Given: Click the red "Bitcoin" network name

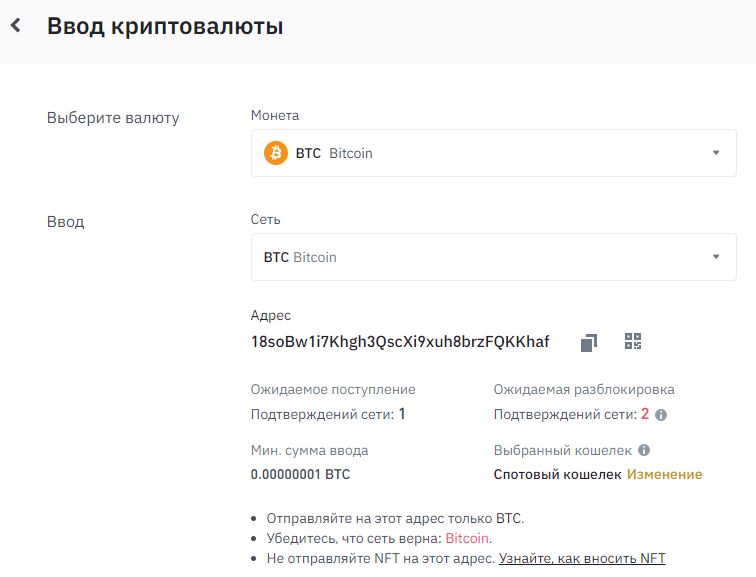Looking at the screenshot, I should pos(467,538).
